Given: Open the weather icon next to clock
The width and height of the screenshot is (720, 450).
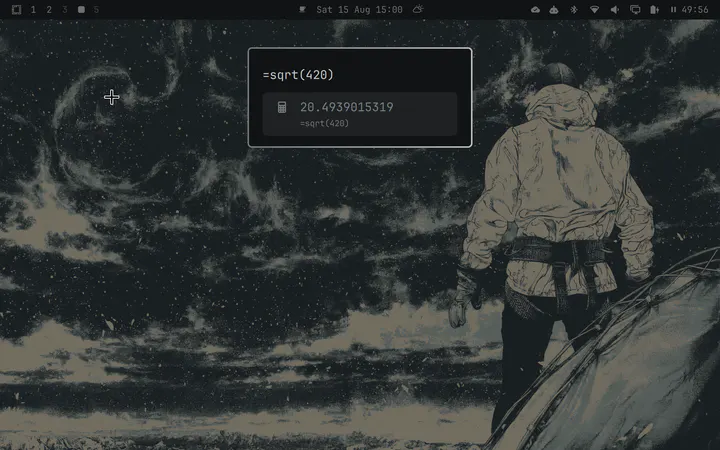Looking at the screenshot, I should tap(418, 9).
